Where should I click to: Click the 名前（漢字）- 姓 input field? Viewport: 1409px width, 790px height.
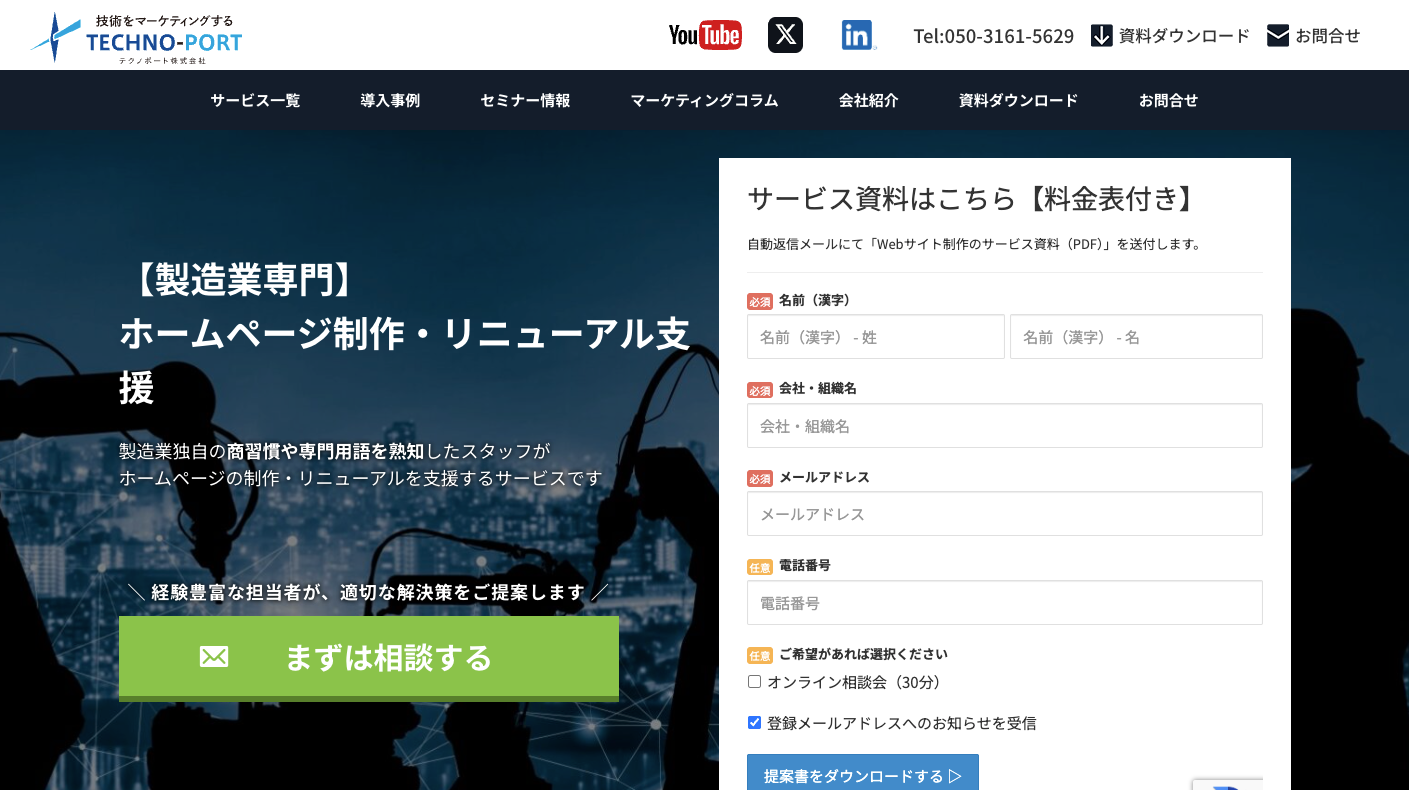point(875,337)
